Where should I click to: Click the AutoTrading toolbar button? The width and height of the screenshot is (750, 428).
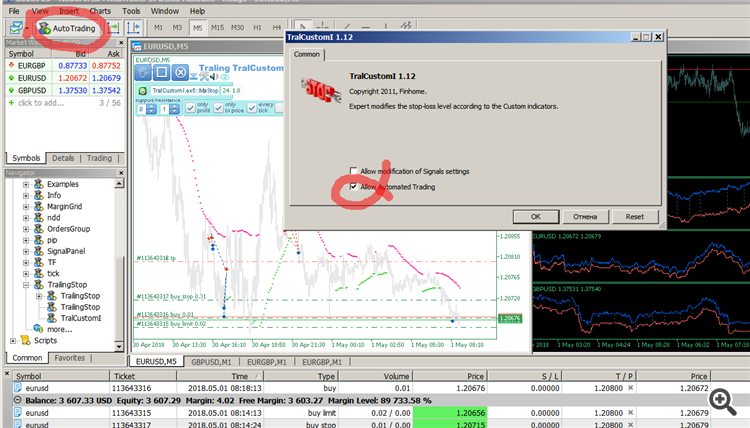click(x=67, y=28)
